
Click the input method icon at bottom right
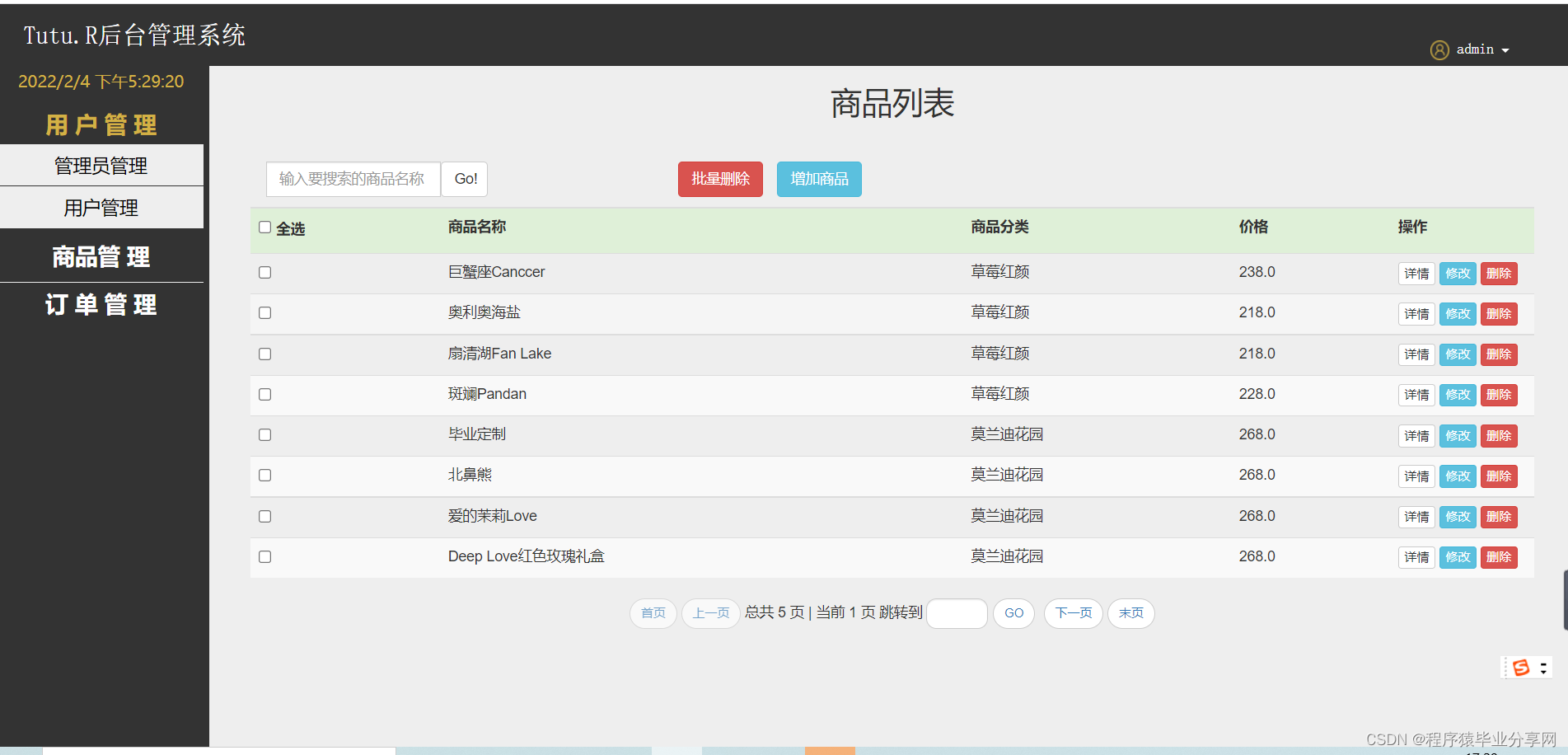click(1521, 668)
